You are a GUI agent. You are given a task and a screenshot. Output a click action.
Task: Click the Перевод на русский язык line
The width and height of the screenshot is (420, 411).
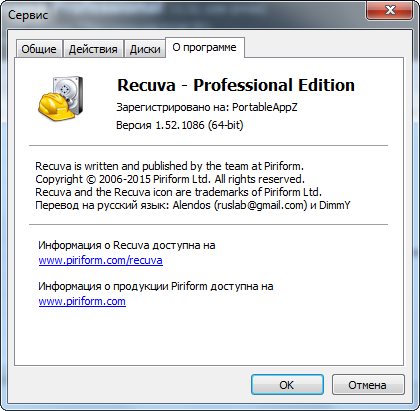[x=193, y=205]
